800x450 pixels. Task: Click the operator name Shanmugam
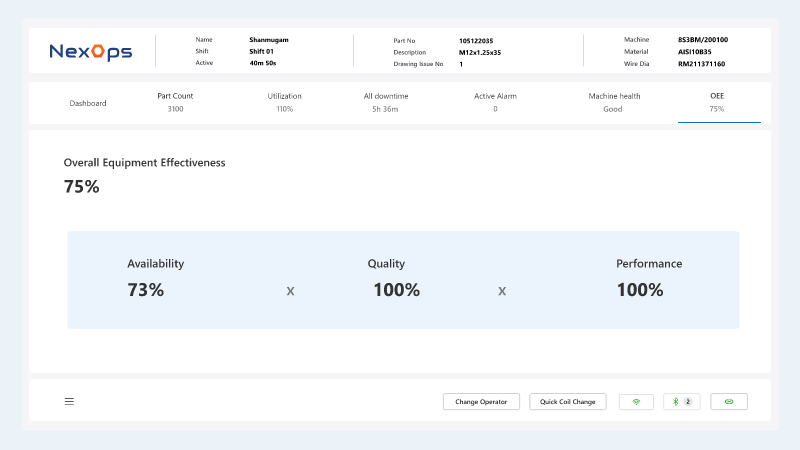269,40
